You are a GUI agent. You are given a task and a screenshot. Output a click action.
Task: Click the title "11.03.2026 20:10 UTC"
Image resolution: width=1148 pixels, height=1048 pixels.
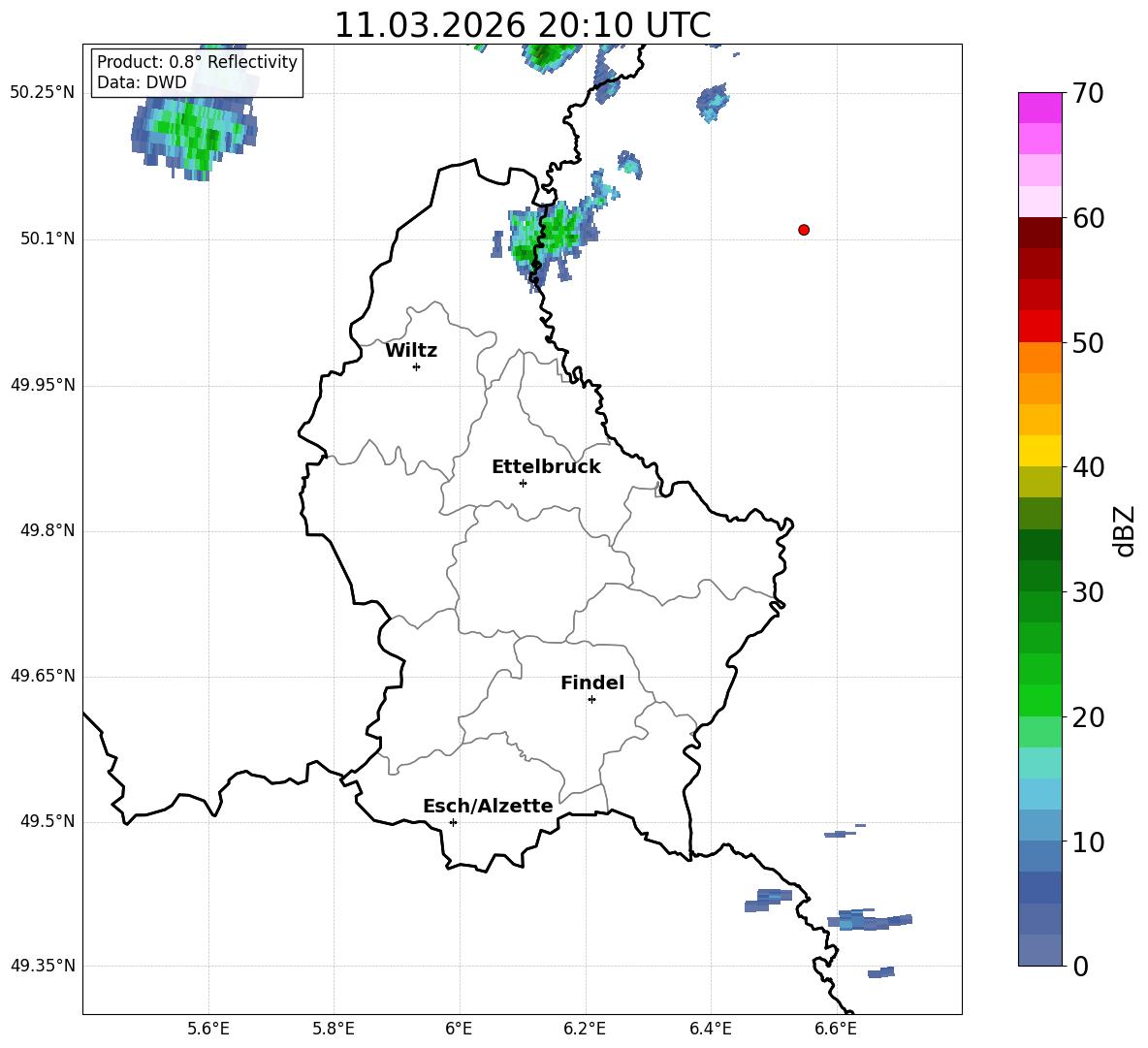point(522,25)
